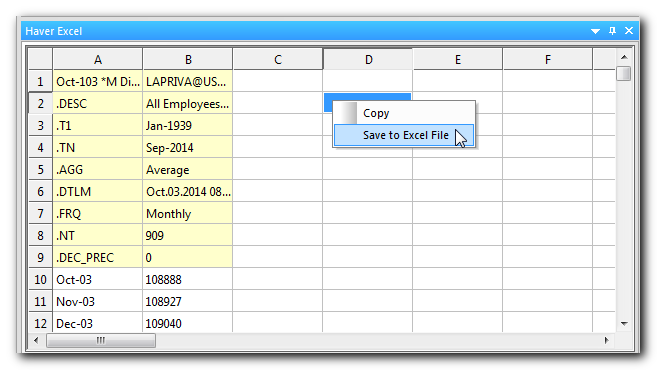
Task: Toggle the pin icon on Haver Excel panel
Action: point(612,31)
